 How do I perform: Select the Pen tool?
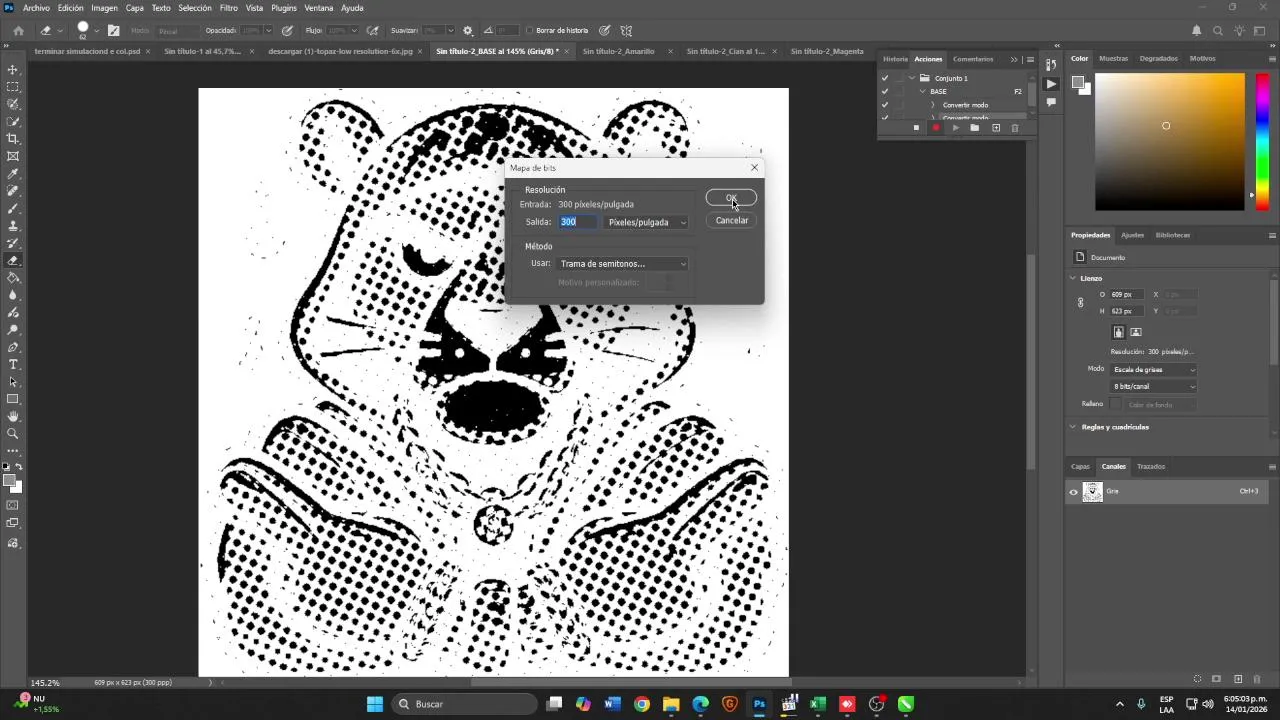click(13, 347)
